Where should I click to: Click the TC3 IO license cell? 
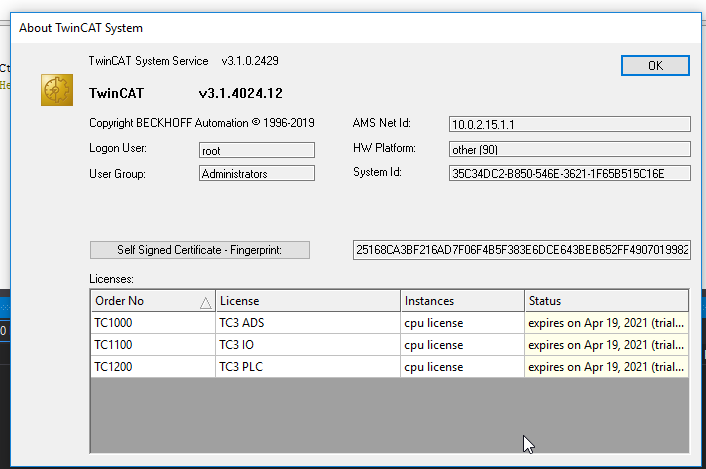click(x=308, y=345)
